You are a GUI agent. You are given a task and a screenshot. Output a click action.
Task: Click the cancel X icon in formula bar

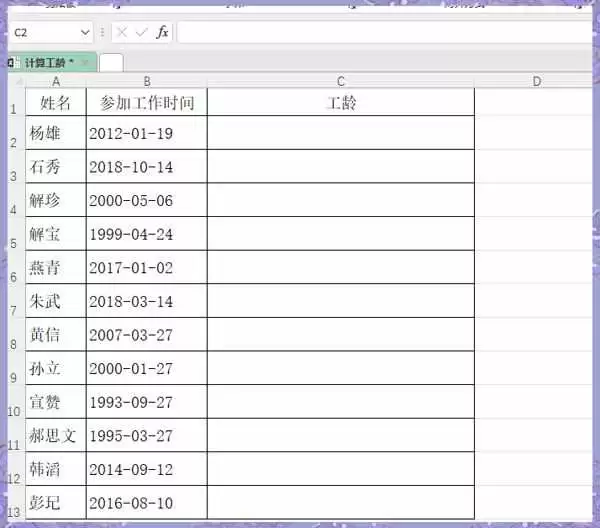pos(122,33)
